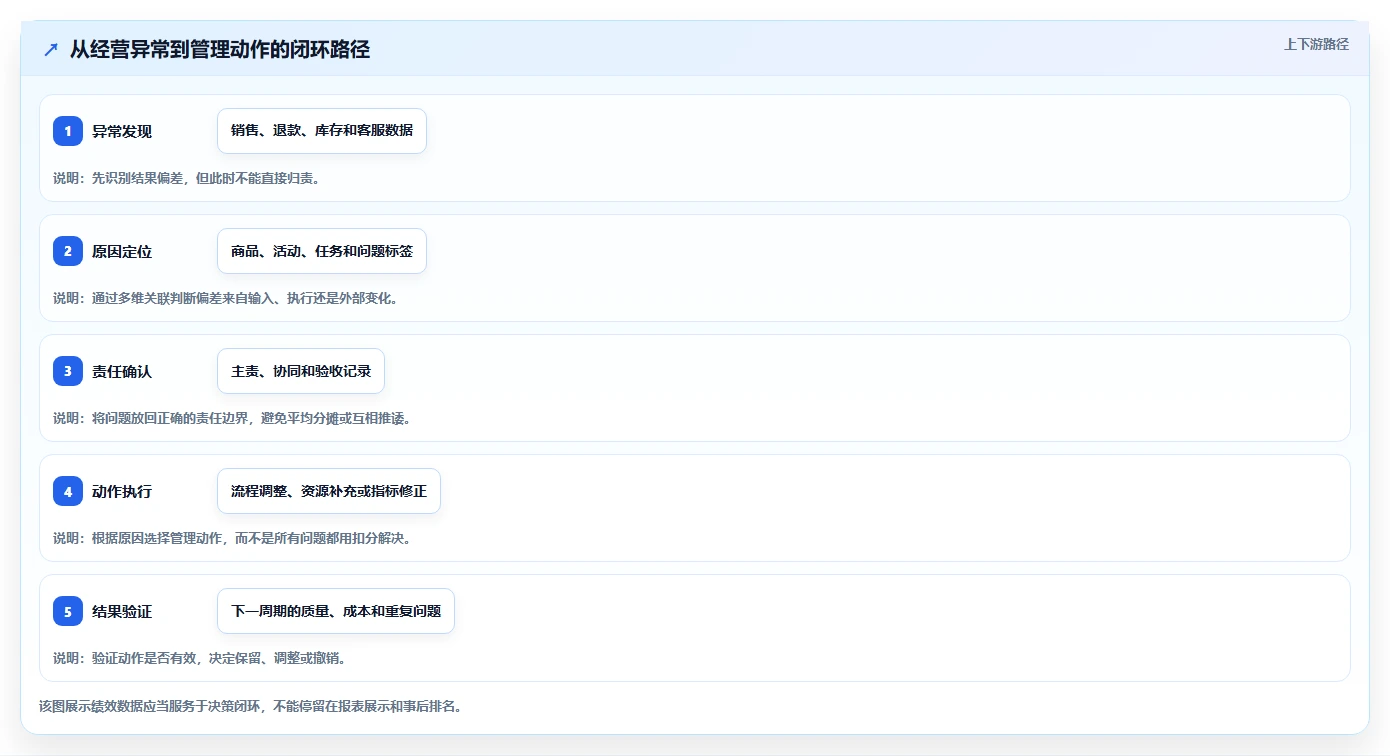Click the title 从经营异常到管理动作的闭环路径
The width and height of the screenshot is (1390, 756).
(220, 49)
